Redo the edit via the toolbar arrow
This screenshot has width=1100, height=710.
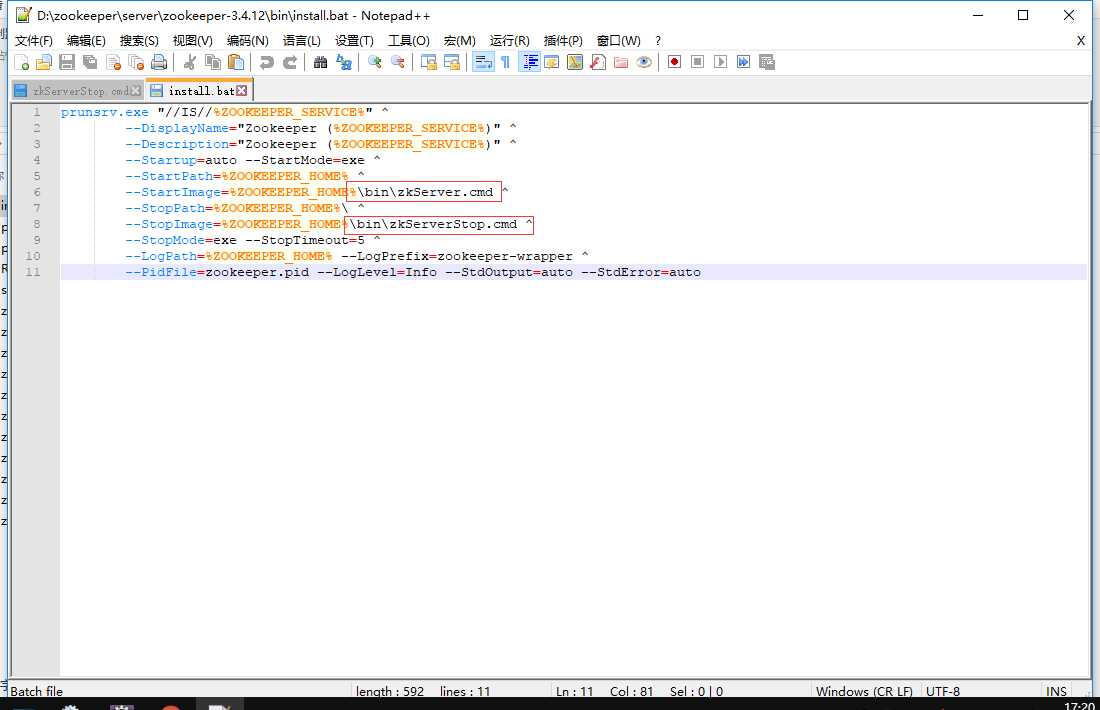point(290,62)
